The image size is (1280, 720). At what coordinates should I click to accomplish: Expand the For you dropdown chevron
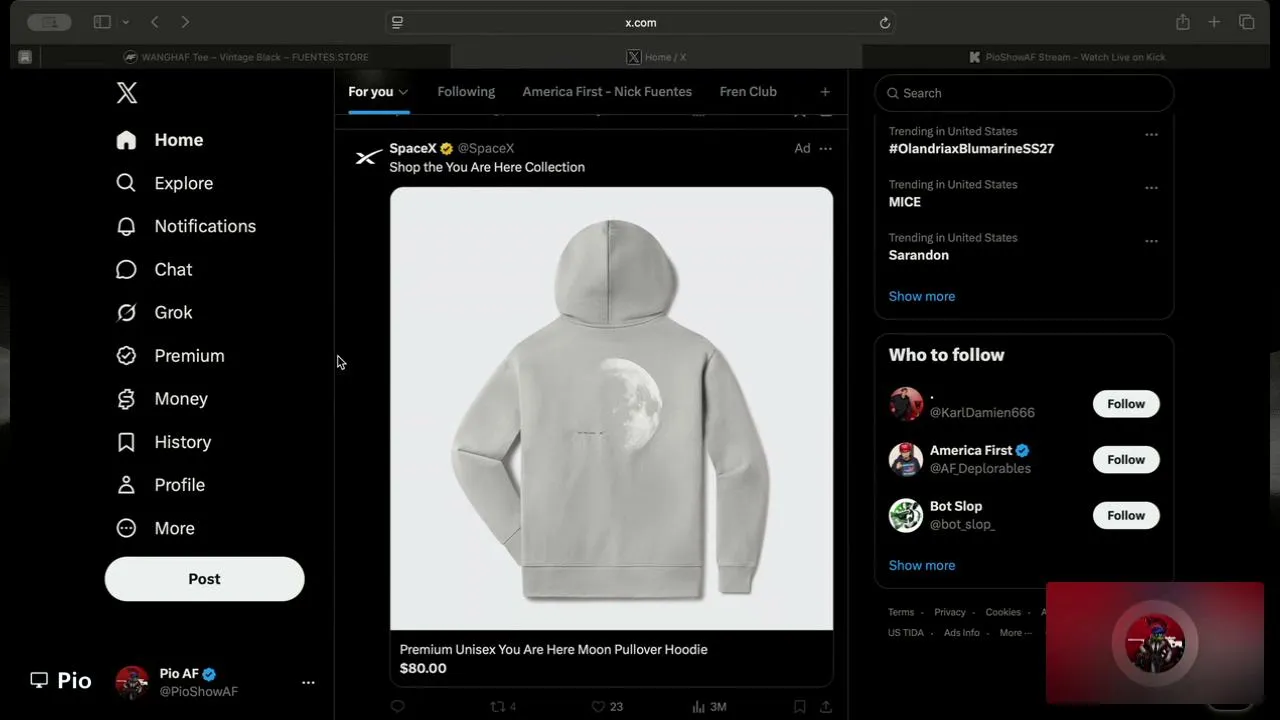404,92
